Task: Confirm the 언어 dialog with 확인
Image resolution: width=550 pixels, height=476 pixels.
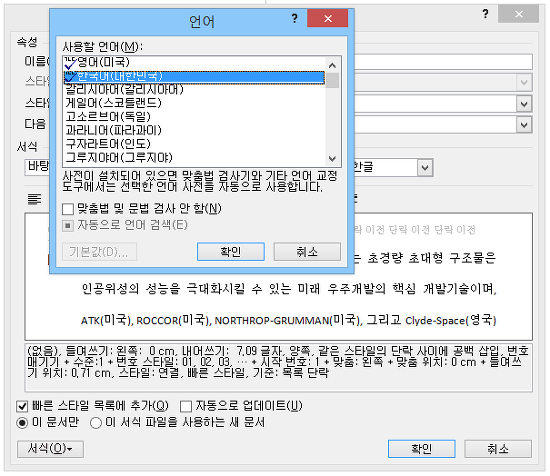Action: click(x=231, y=252)
